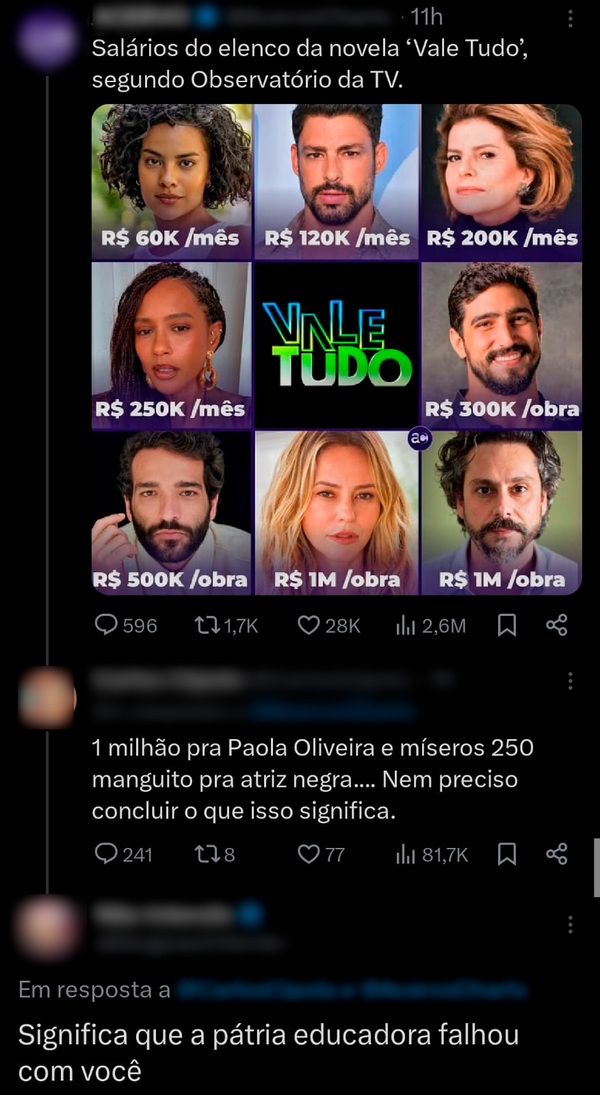The height and width of the screenshot is (1095, 600).
Task: Open replies on the Vale Tudo salaries post
Action: (x=126, y=626)
